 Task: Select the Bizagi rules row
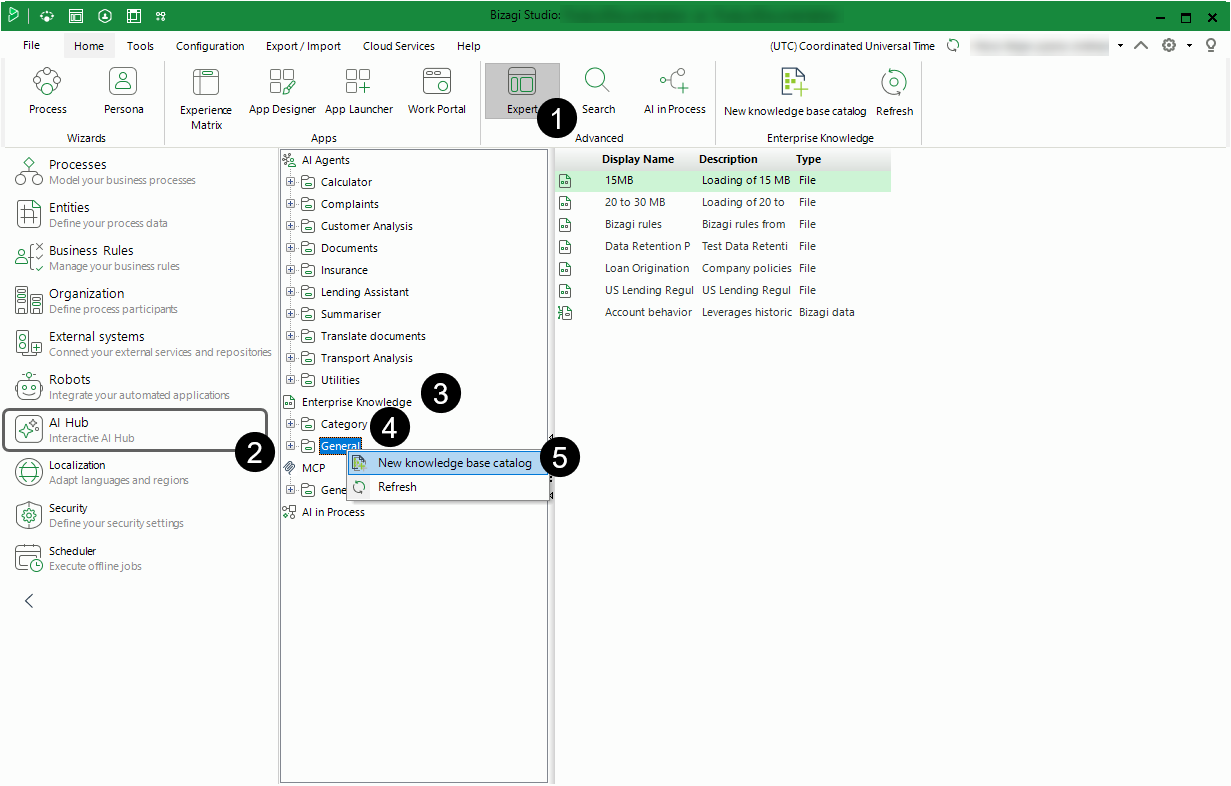[x=723, y=224]
